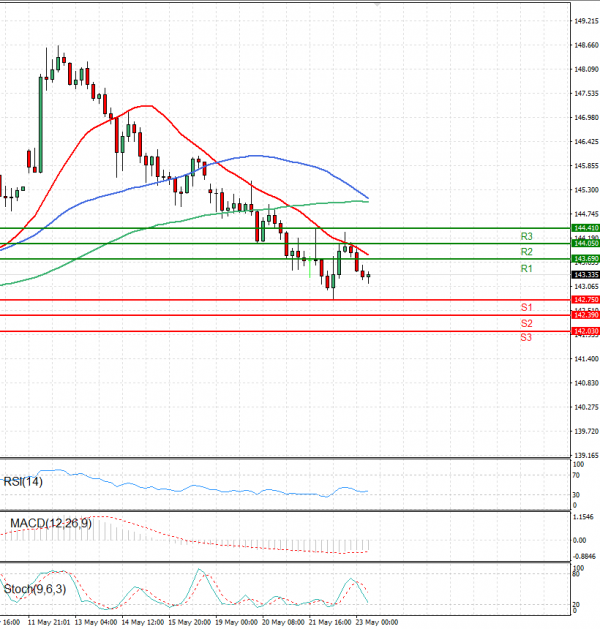Select the 142.750 red price tag

[x=585, y=299]
